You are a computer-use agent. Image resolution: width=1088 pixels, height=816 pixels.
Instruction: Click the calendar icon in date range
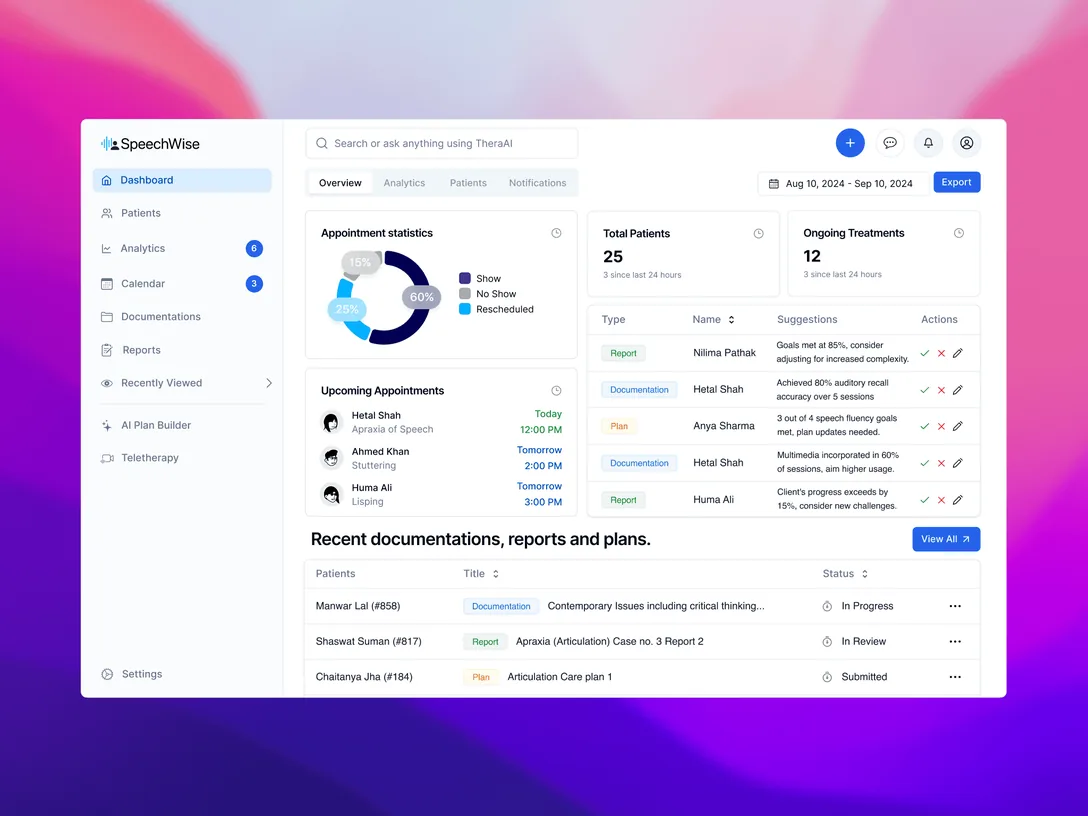[x=774, y=183]
